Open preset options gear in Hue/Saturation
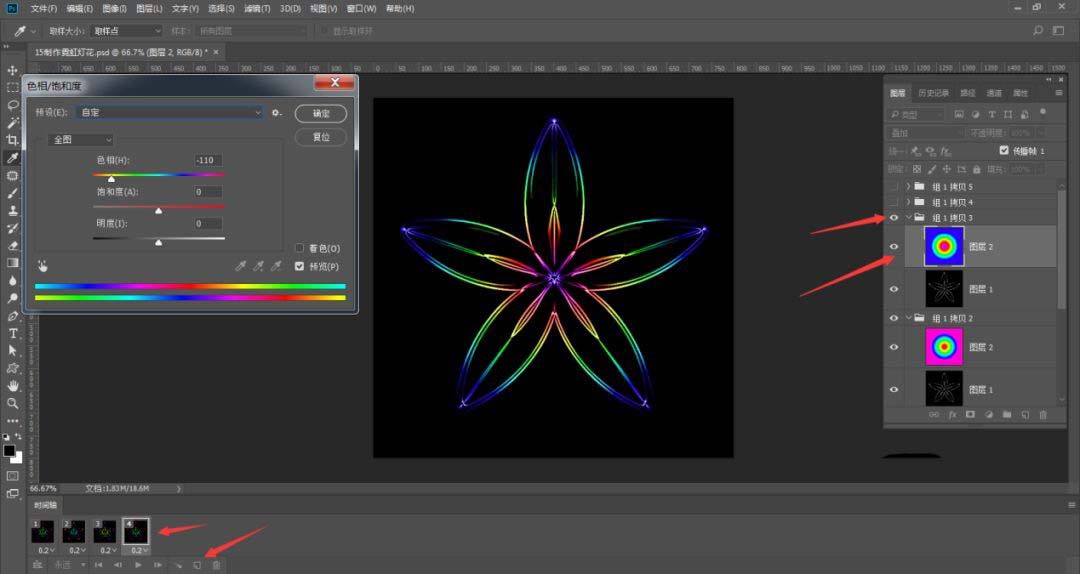 [276, 112]
